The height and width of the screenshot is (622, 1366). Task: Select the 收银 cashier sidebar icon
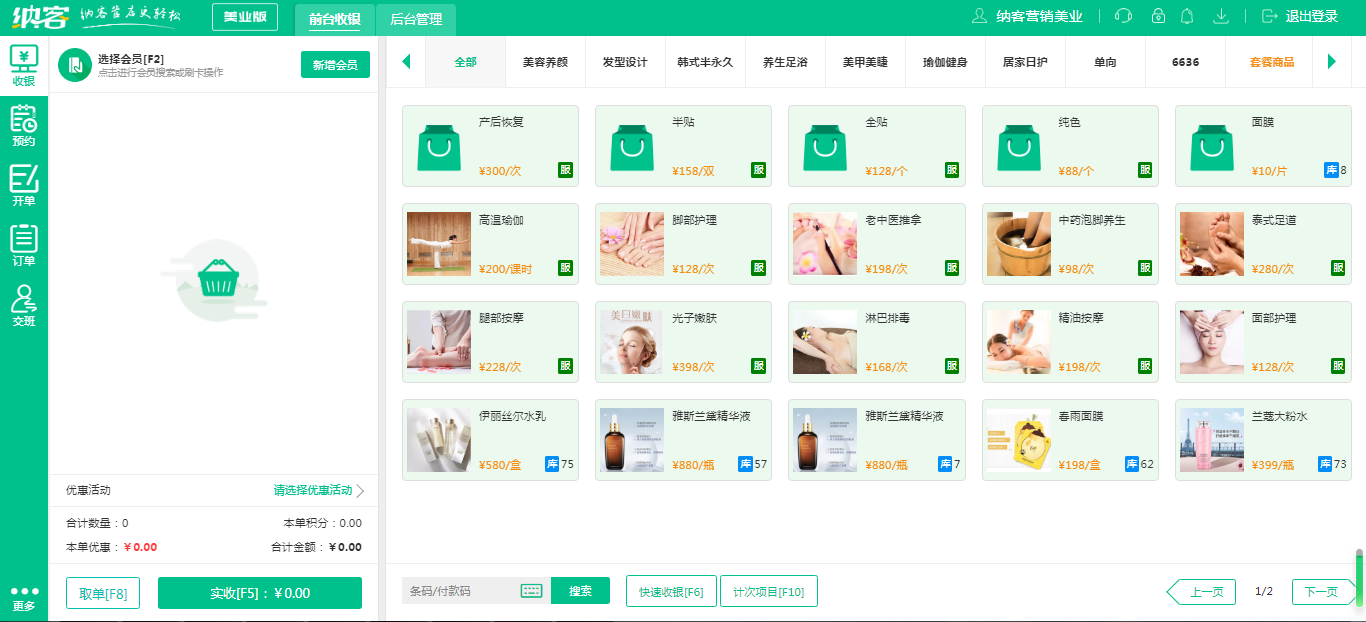(22, 62)
